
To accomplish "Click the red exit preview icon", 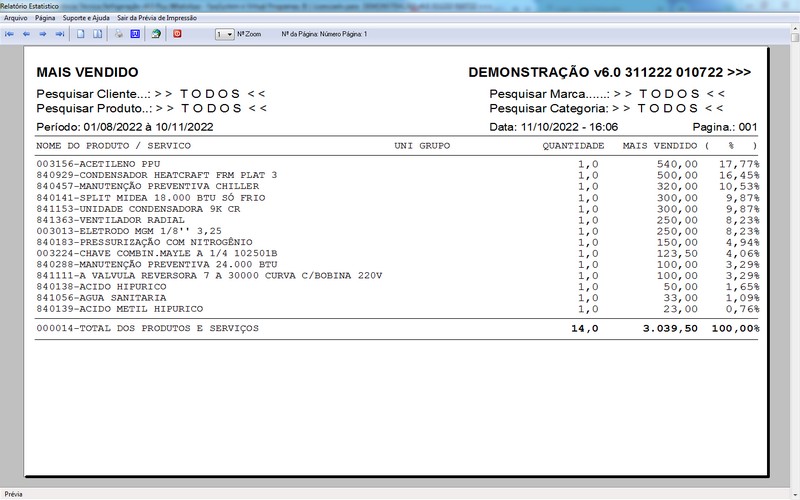I will click(178, 34).
